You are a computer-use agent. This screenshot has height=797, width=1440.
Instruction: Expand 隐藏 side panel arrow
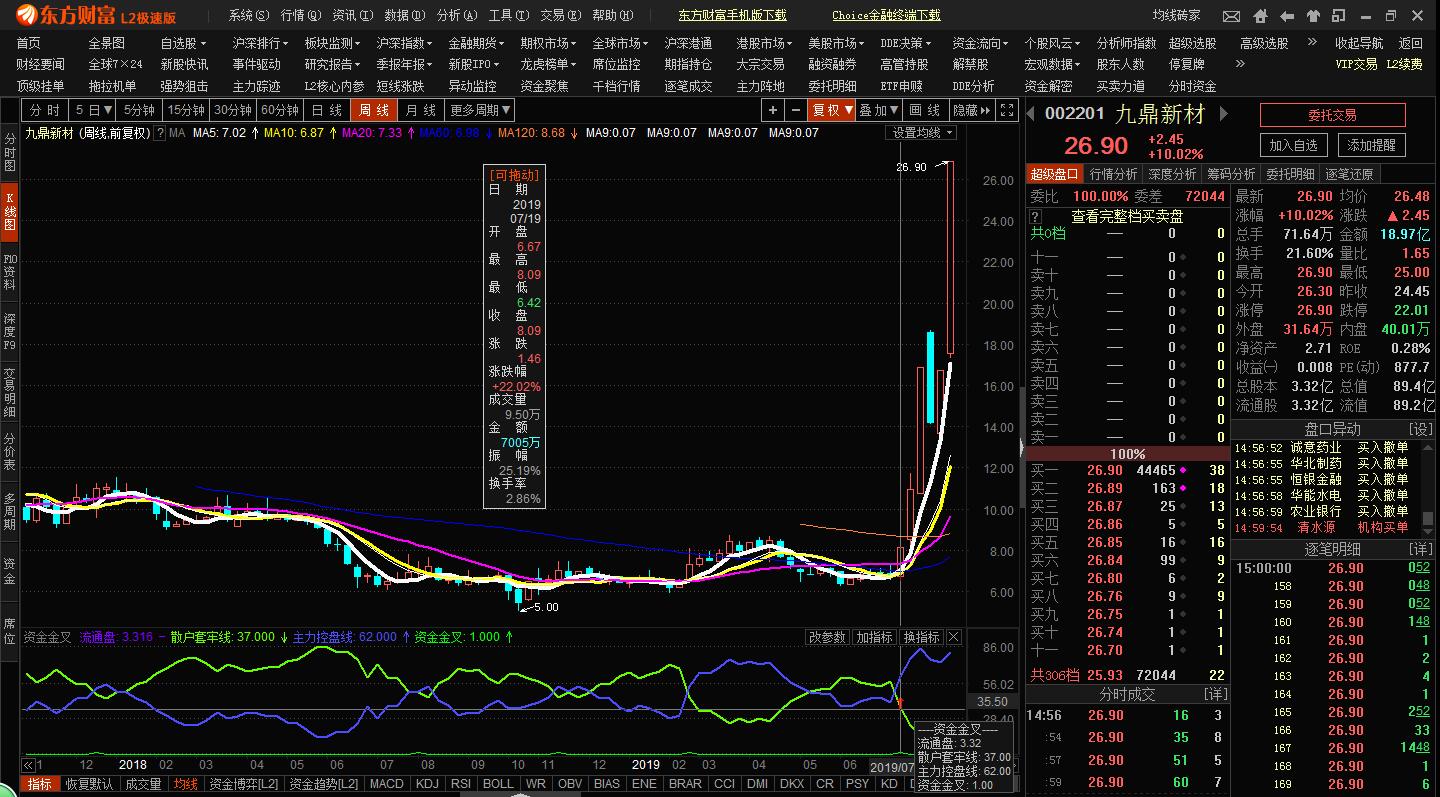(972, 110)
